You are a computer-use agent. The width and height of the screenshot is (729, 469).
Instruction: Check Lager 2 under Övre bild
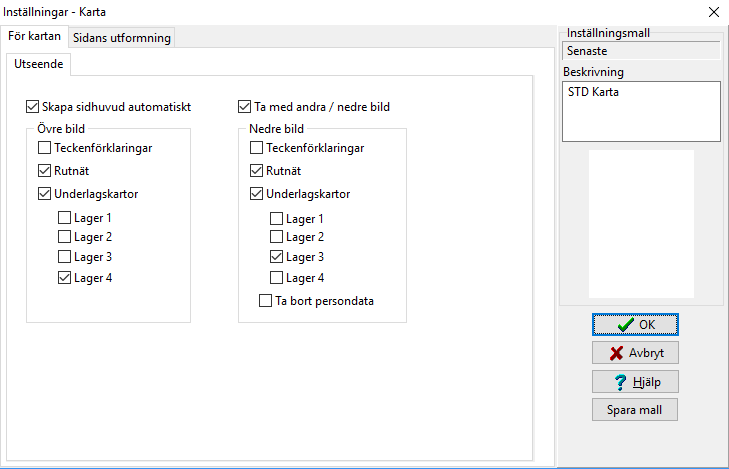[64, 237]
